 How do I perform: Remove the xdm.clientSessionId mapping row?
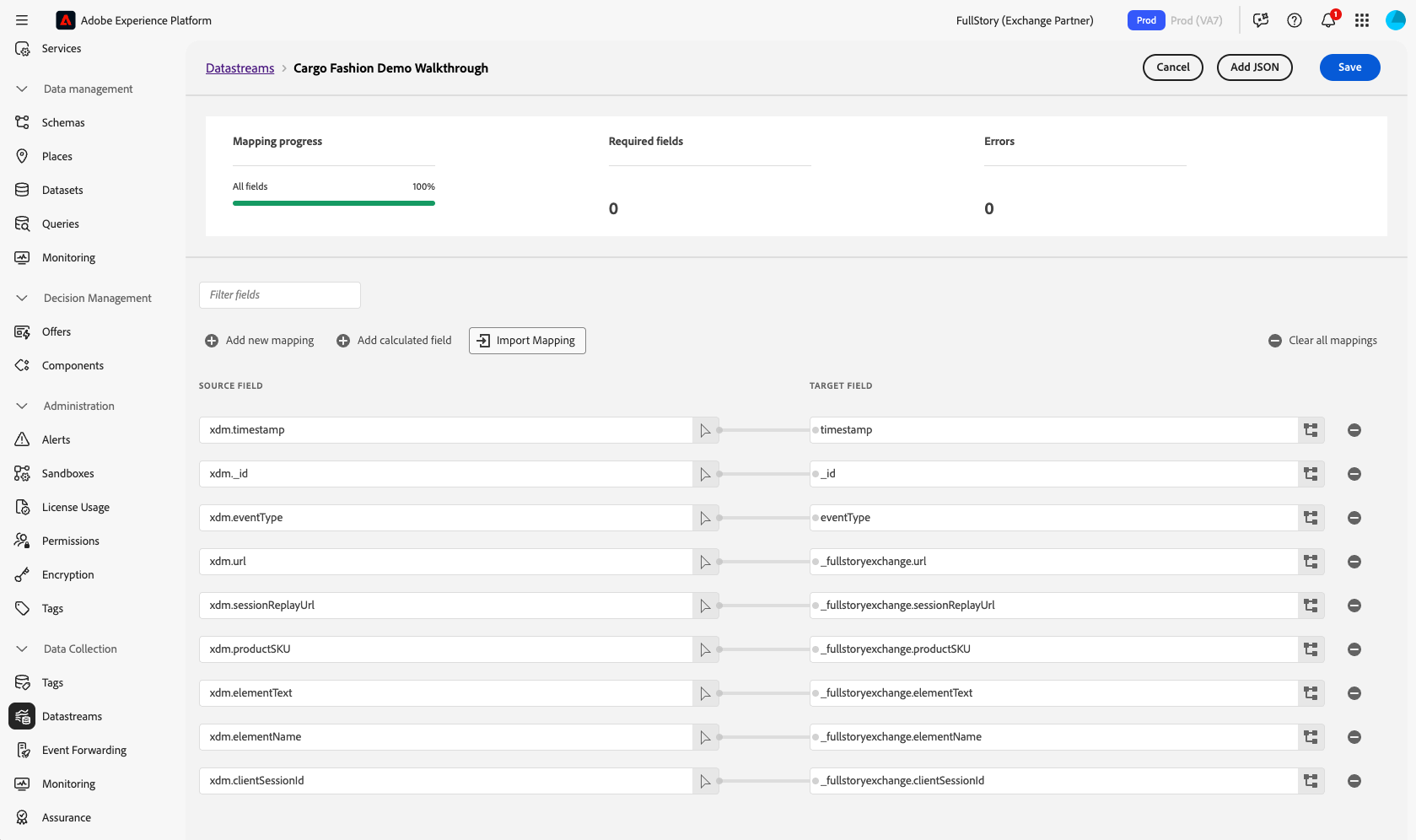[x=1354, y=781]
